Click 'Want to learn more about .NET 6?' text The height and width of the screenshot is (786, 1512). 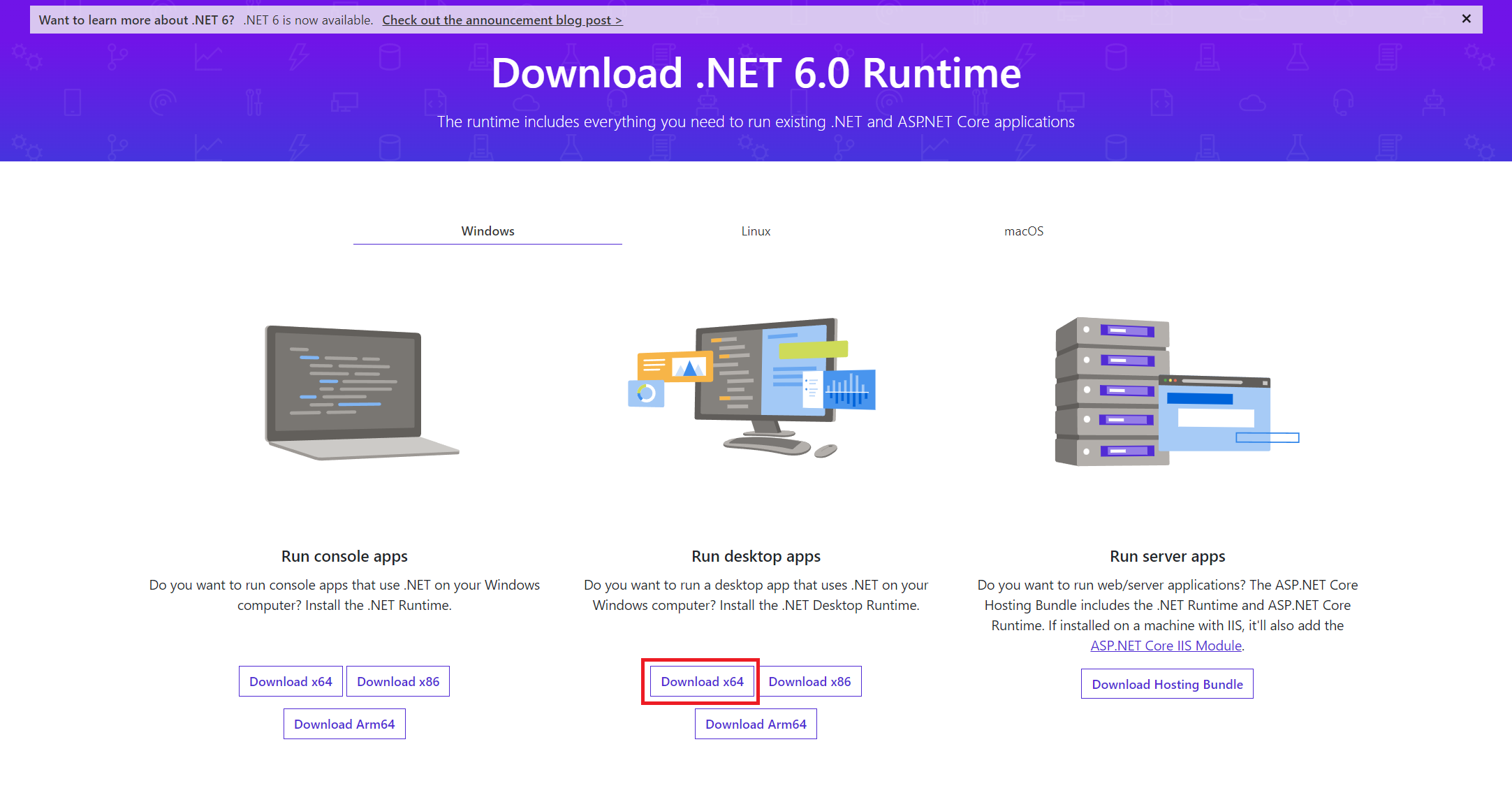(x=137, y=20)
